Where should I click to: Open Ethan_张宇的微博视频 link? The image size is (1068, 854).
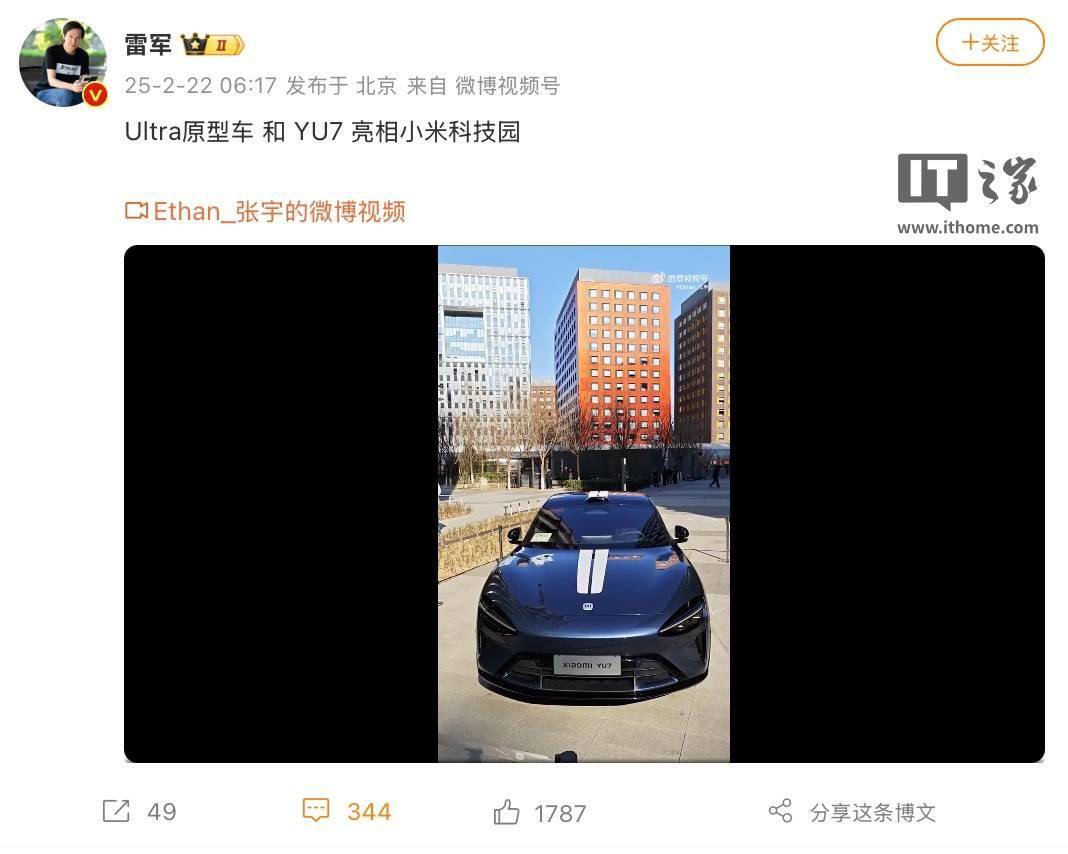click(279, 212)
